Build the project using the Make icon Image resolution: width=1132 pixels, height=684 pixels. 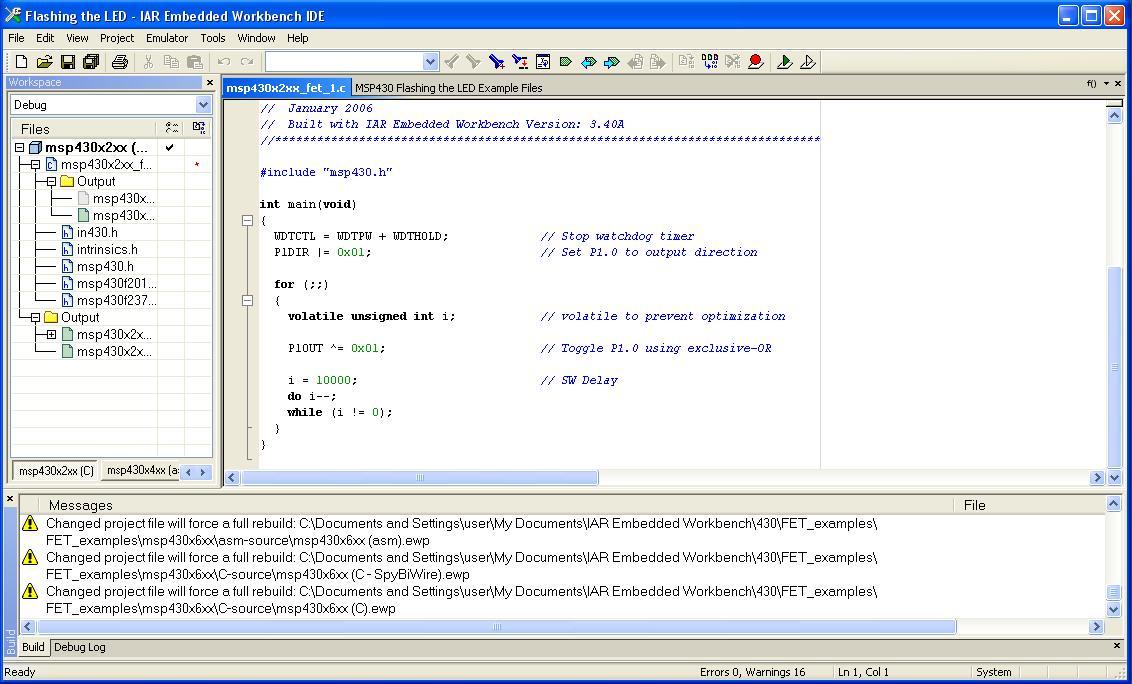pos(710,62)
